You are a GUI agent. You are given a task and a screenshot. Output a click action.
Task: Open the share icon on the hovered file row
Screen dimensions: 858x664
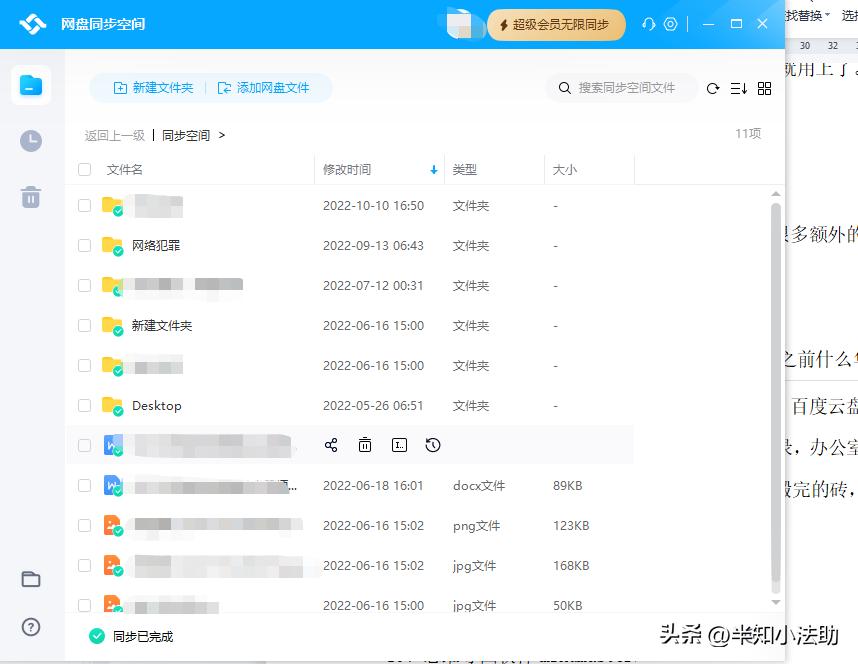[331, 445]
